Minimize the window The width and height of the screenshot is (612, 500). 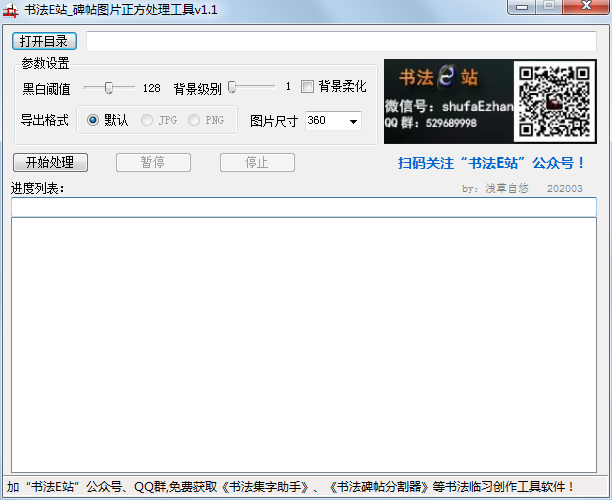(521, 7)
